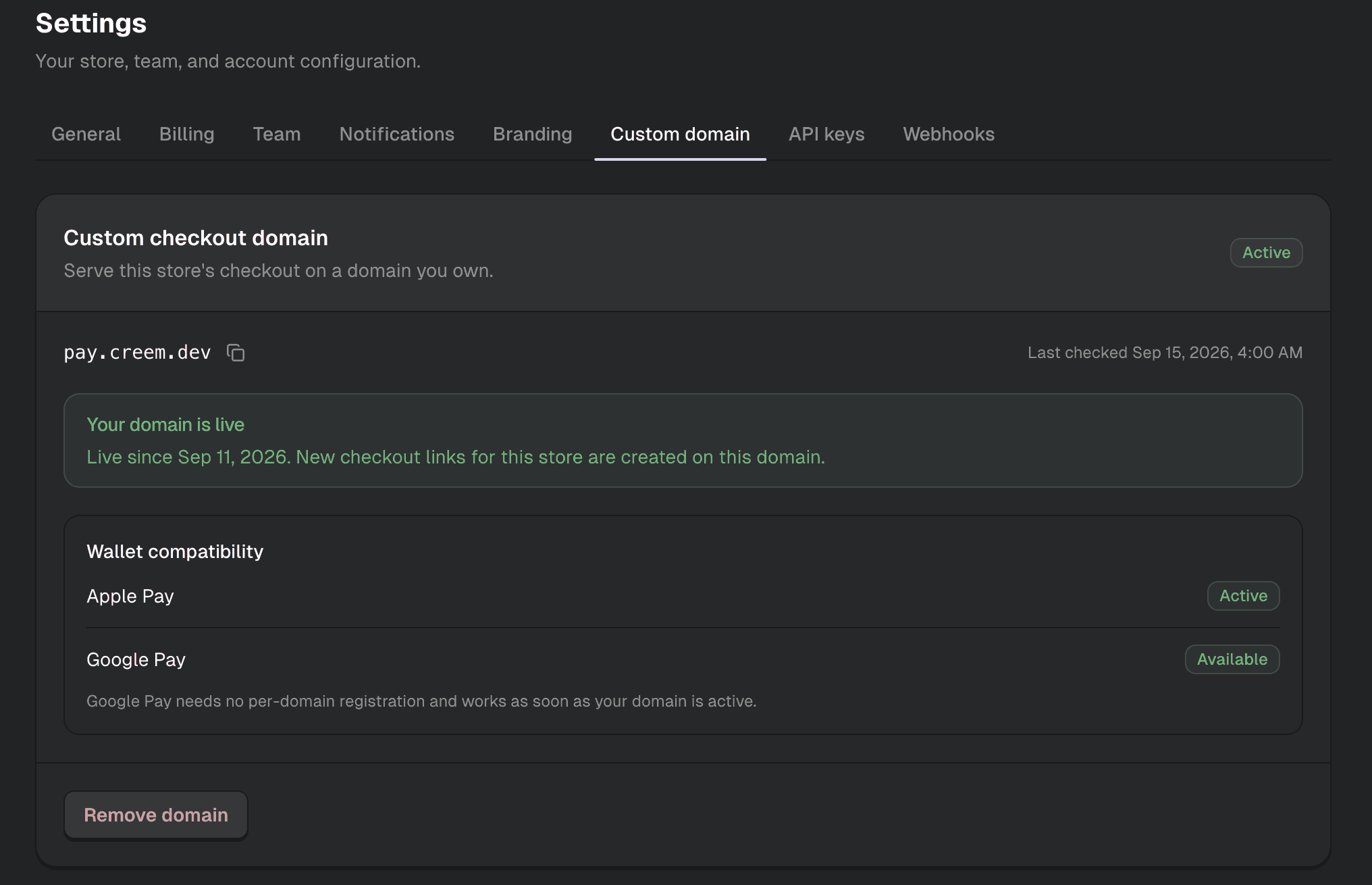
Task: Click 'Serve this store's checkout' description
Action: 278,271
